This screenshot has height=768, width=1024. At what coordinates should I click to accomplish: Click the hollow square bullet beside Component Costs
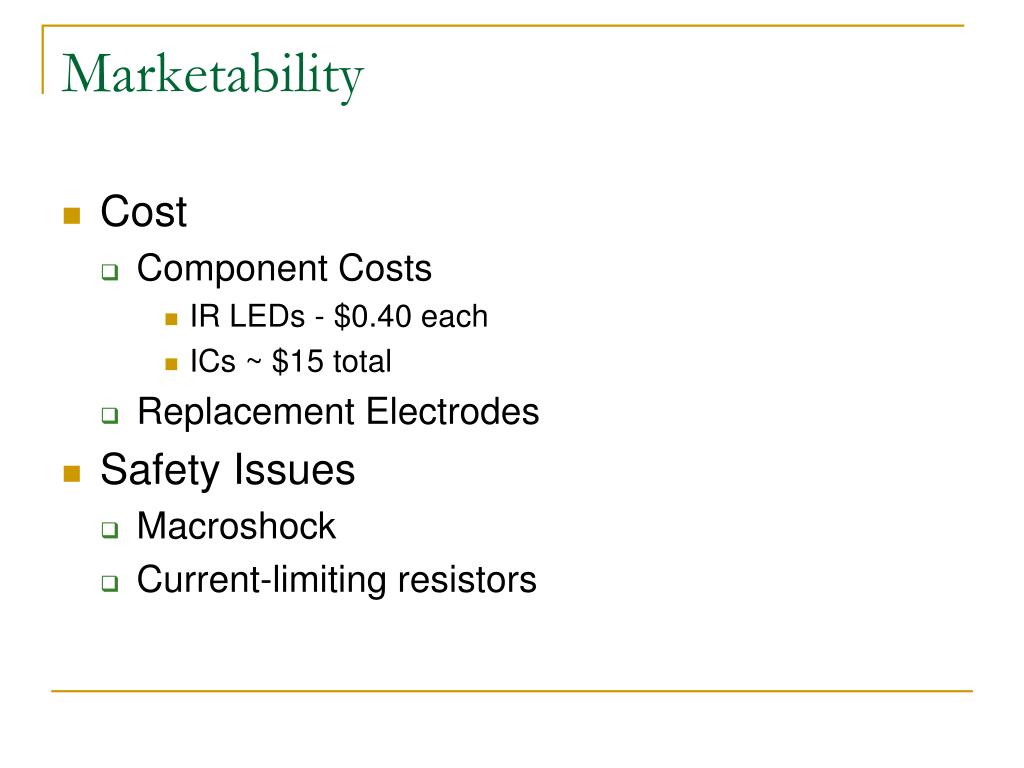coord(110,272)
